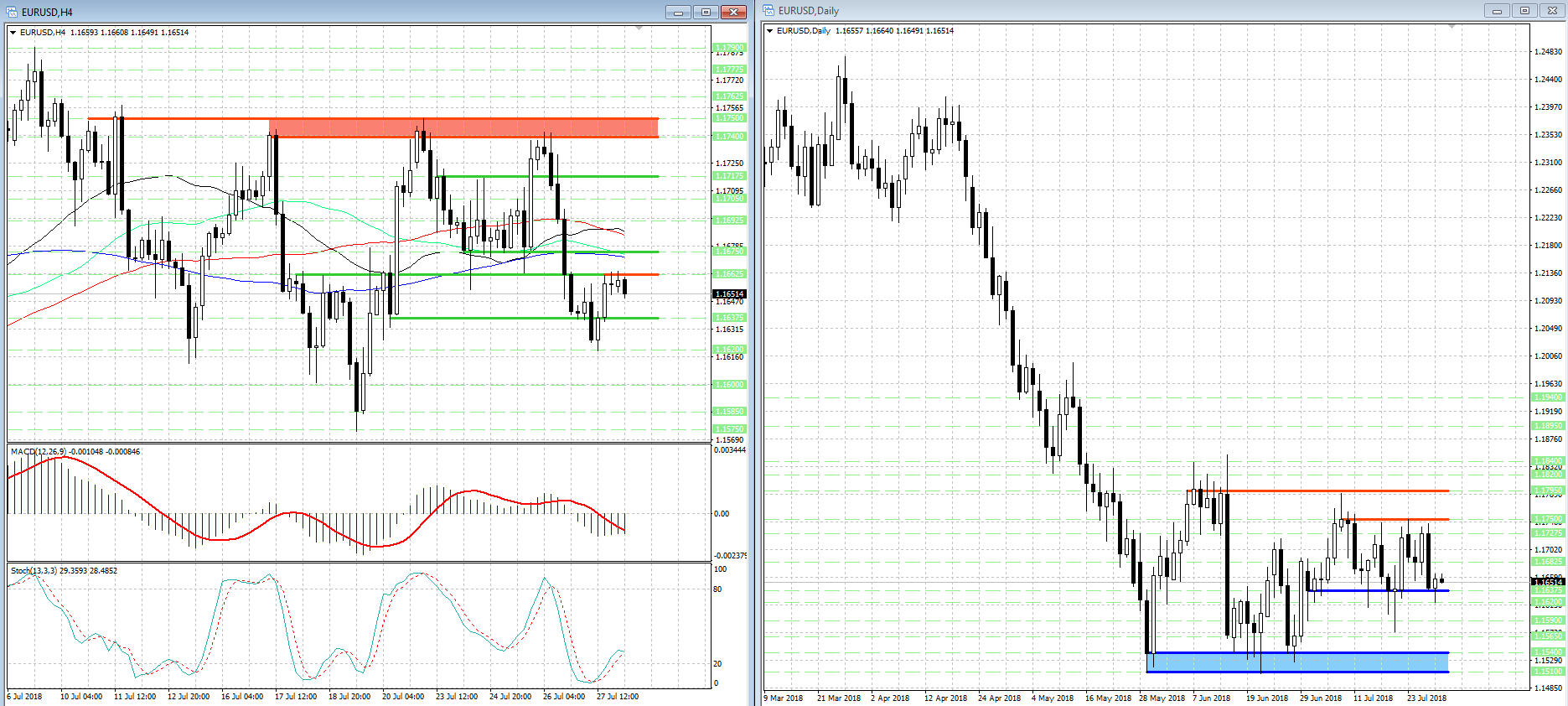Screen dimensions: 1568x706
Task: Click the chart icon in the EURUSD,Daily title bar
Action: 768,10
